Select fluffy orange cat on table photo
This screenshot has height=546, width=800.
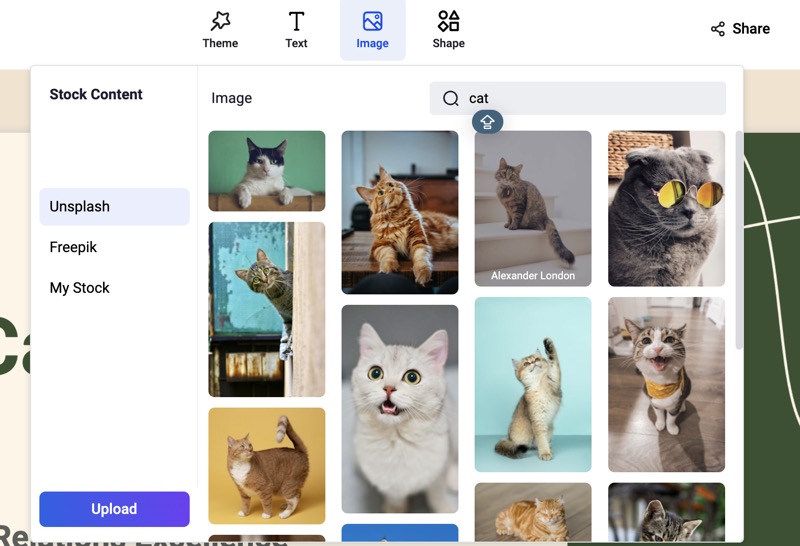(400, 212)
